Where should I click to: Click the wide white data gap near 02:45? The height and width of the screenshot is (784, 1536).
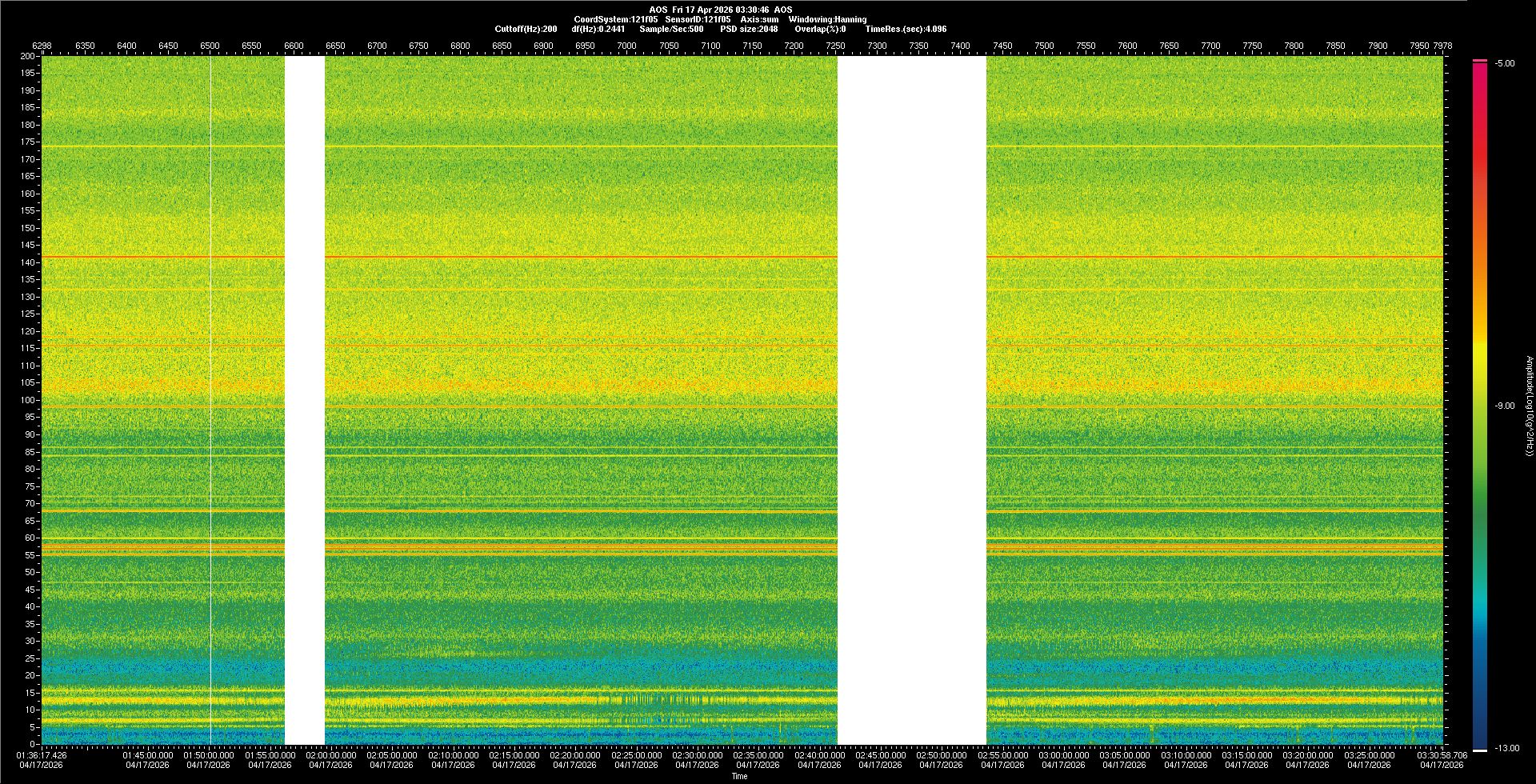[911, 400]
